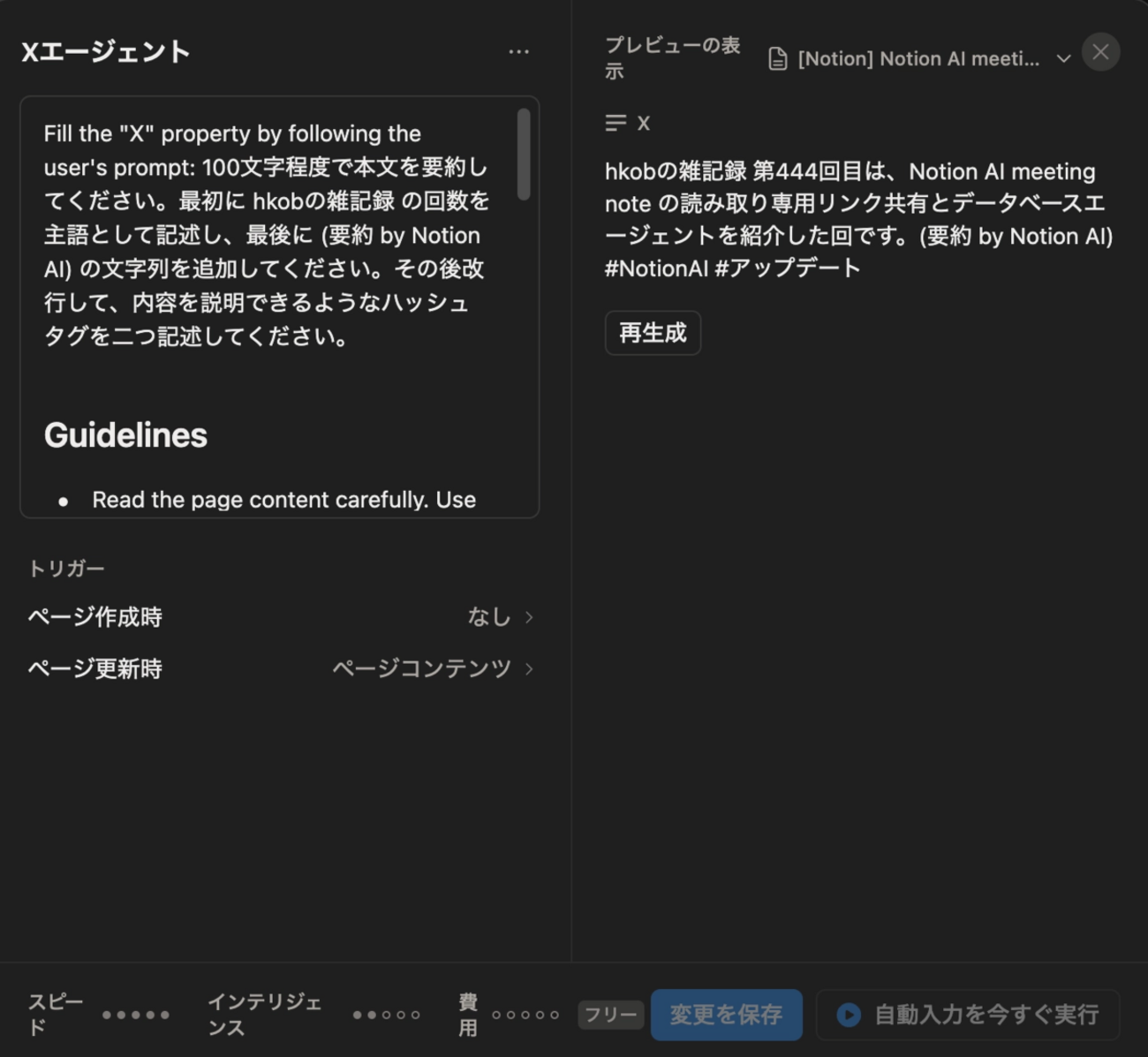This screenshot has height=1057, width=1148.
Task: Click the プレビューの表示 label
Action: coord(673,58)
